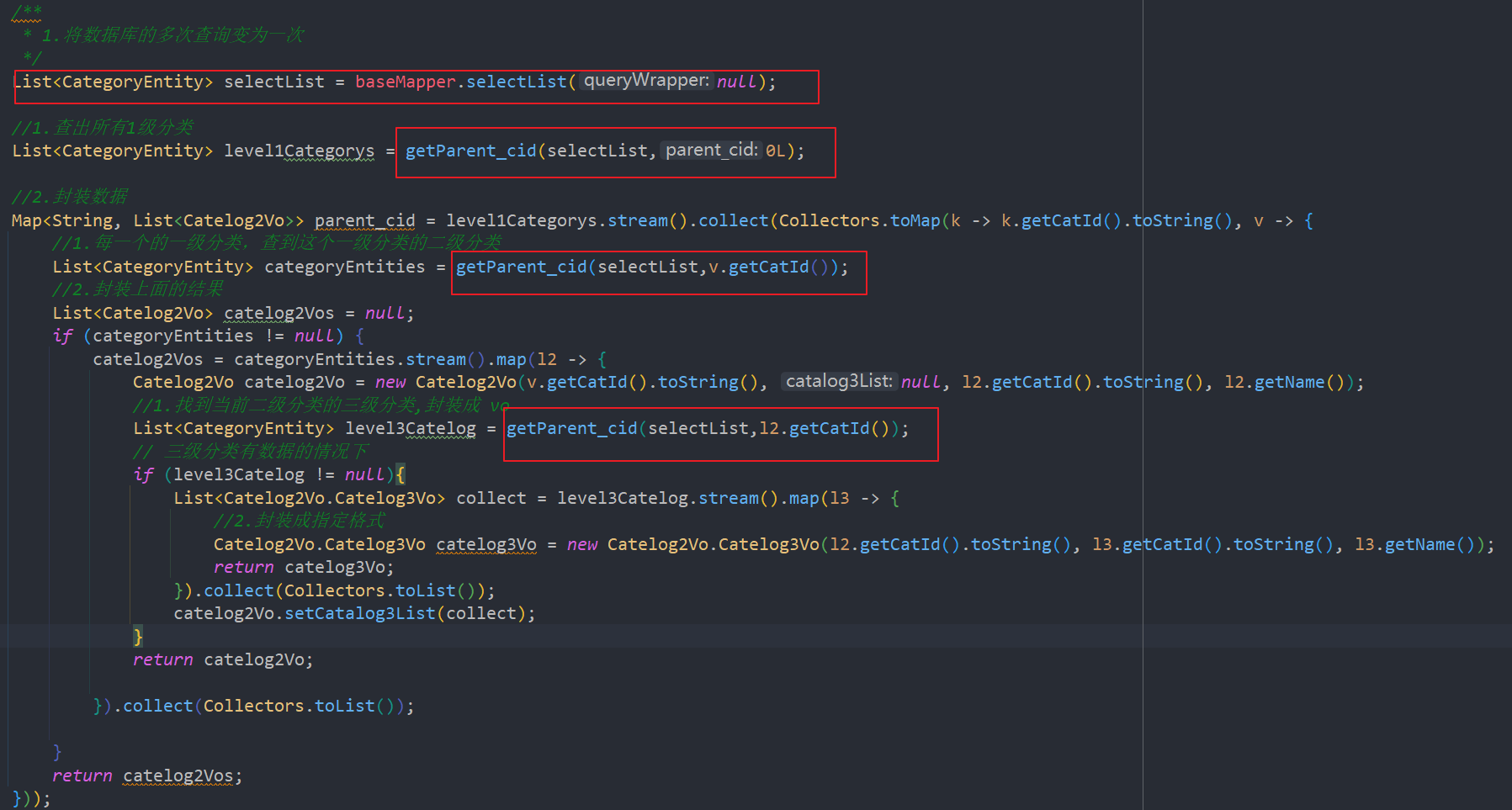Click k.getCatId() in the toMap key lambda
This screenshot has width=1512, height=810.
(x=1062, y=220)
